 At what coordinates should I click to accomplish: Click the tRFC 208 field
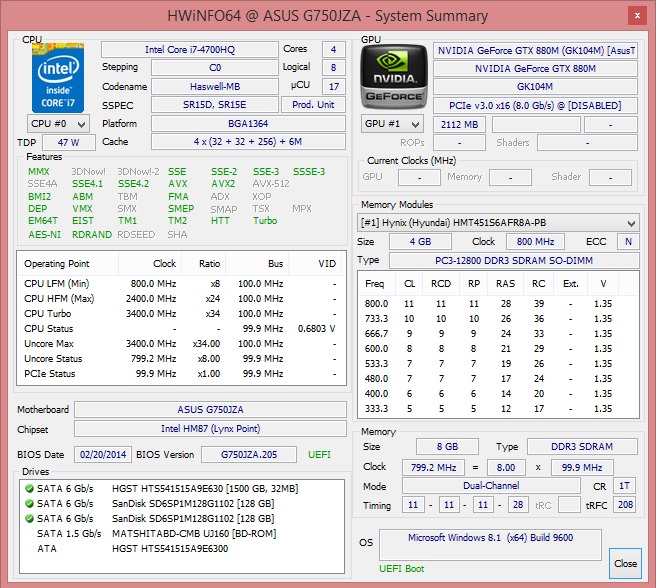pyautogui.click(x=625, y=505)
